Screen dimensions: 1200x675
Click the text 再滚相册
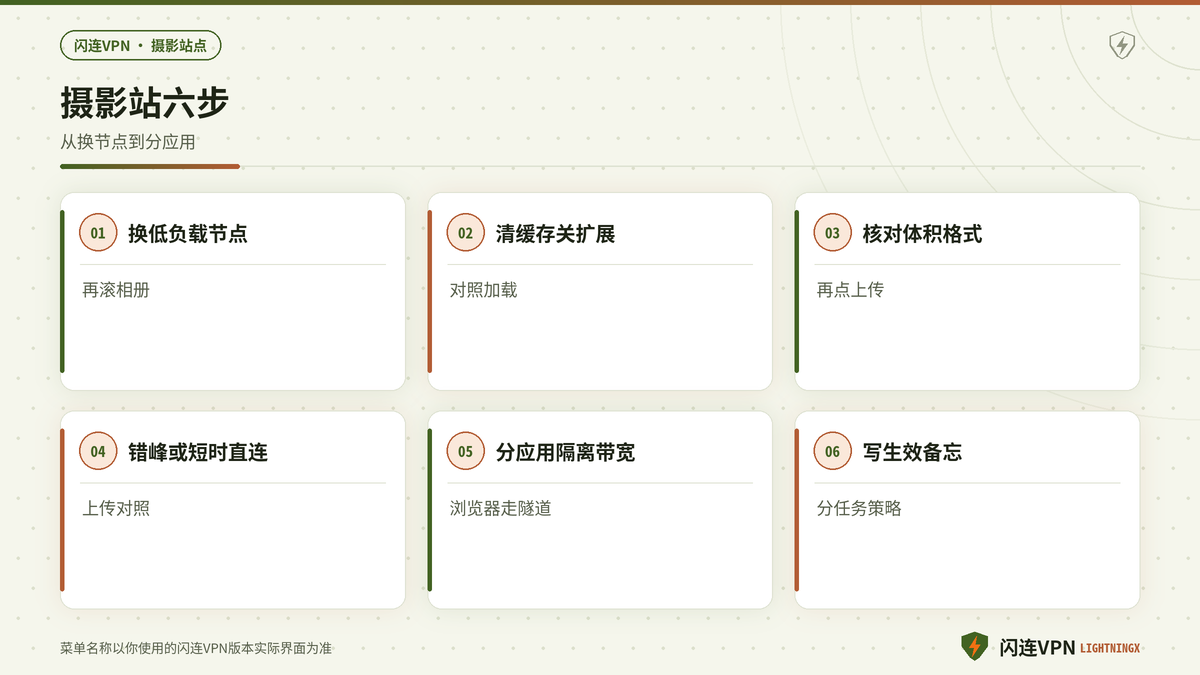pos(116,290)
